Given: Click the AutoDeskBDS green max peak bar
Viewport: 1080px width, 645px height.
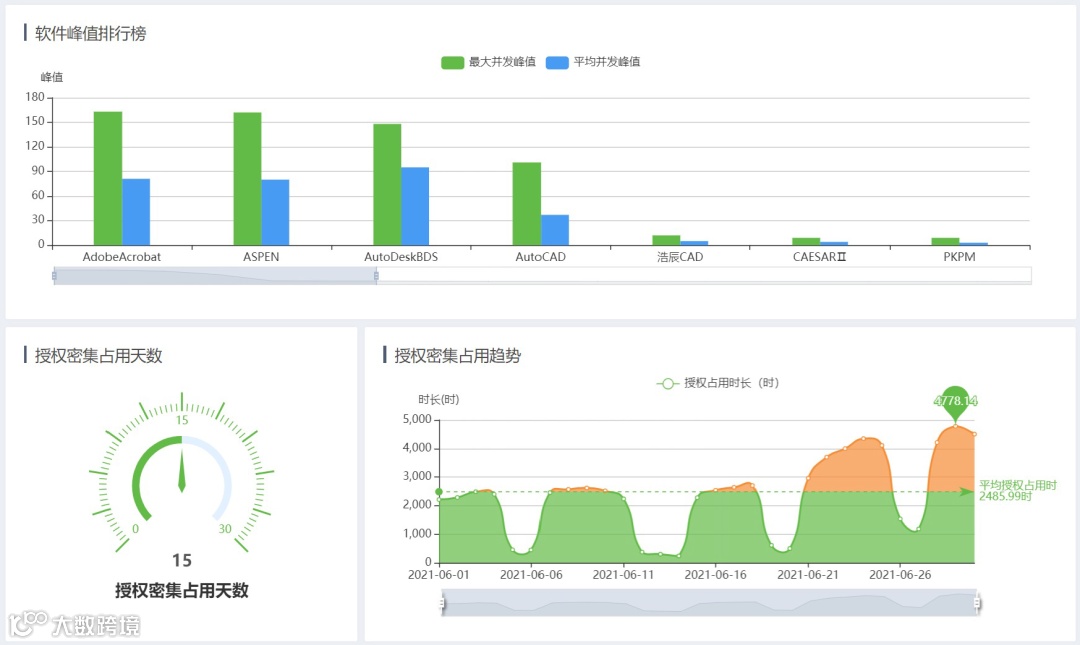Looking at the screenshot, I should pos(387,185).
